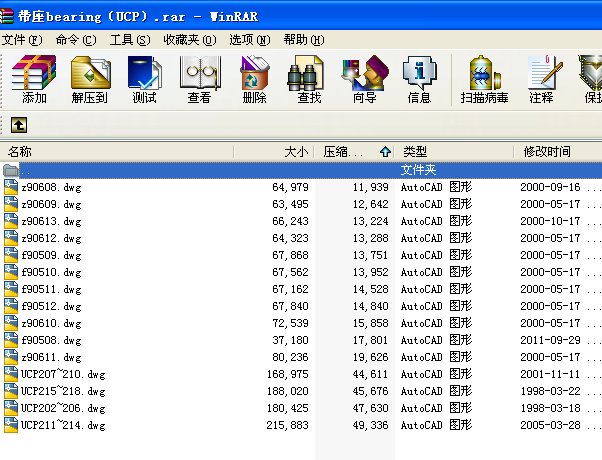602x460 pixels.
Task: Sort by the Size (大小) column header
Action: coord(274,152)
